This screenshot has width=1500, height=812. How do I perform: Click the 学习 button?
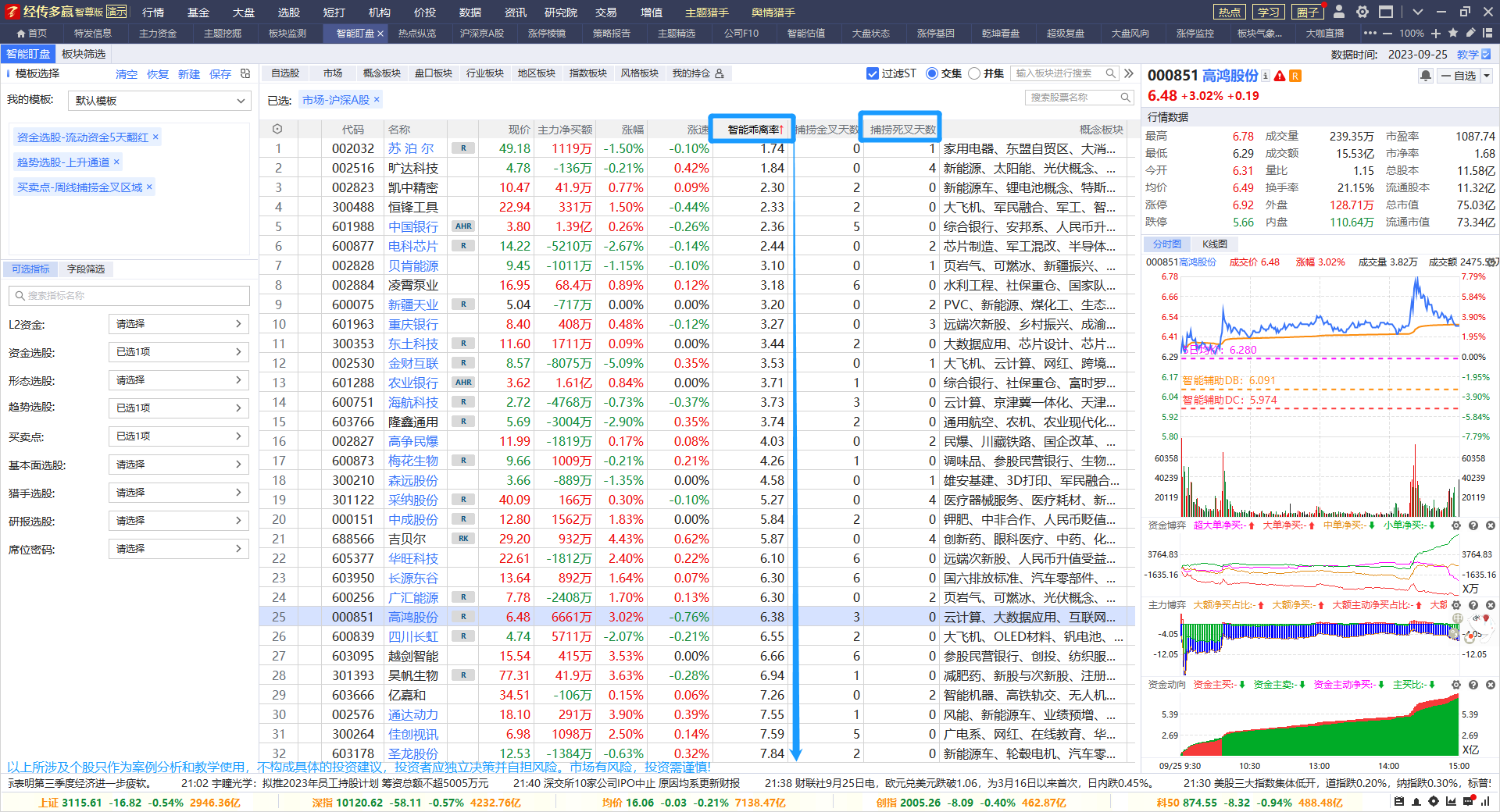pos(1269,12)
